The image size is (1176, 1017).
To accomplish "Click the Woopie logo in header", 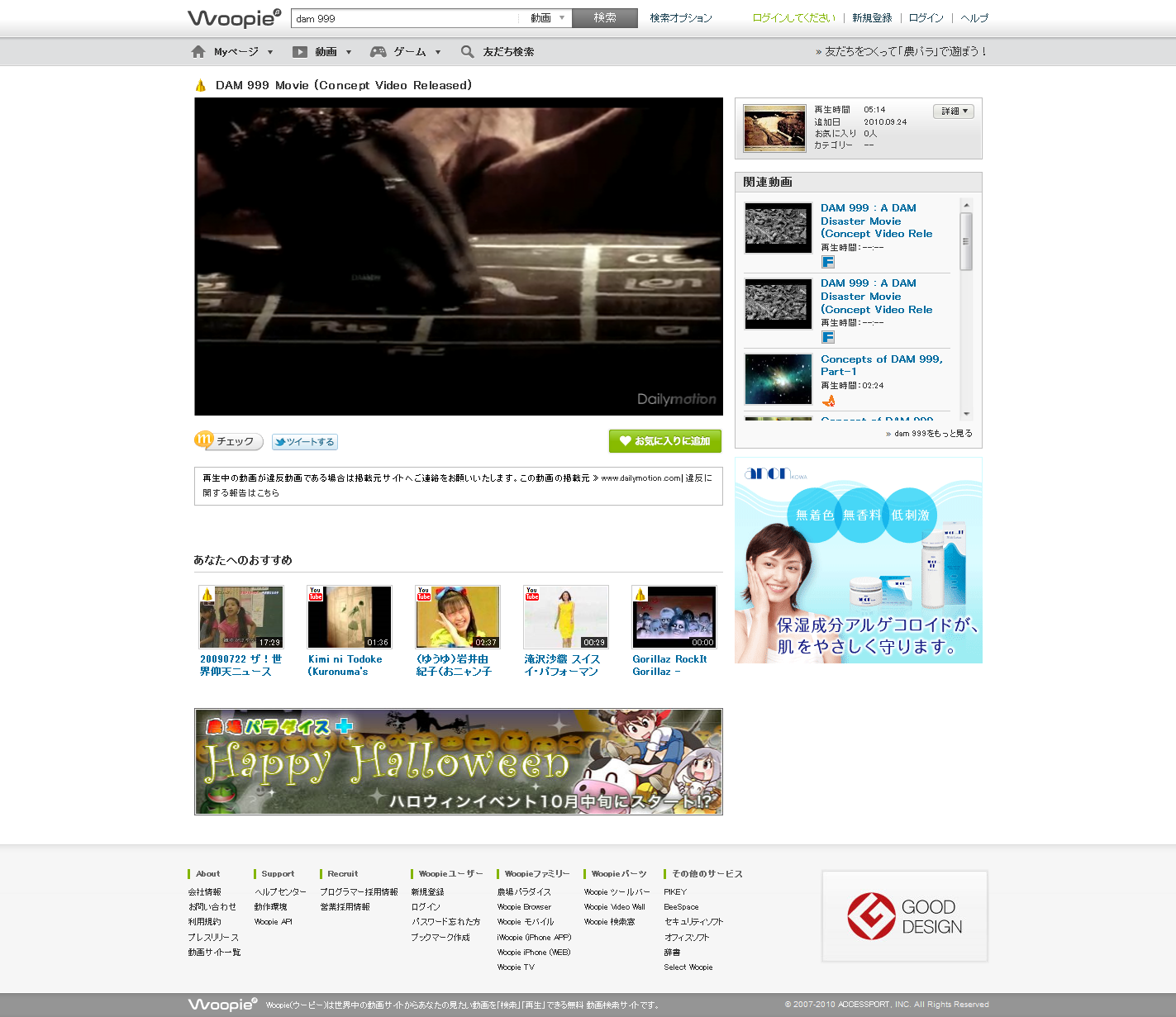I will pyautogui.click(x=234, y=18).
